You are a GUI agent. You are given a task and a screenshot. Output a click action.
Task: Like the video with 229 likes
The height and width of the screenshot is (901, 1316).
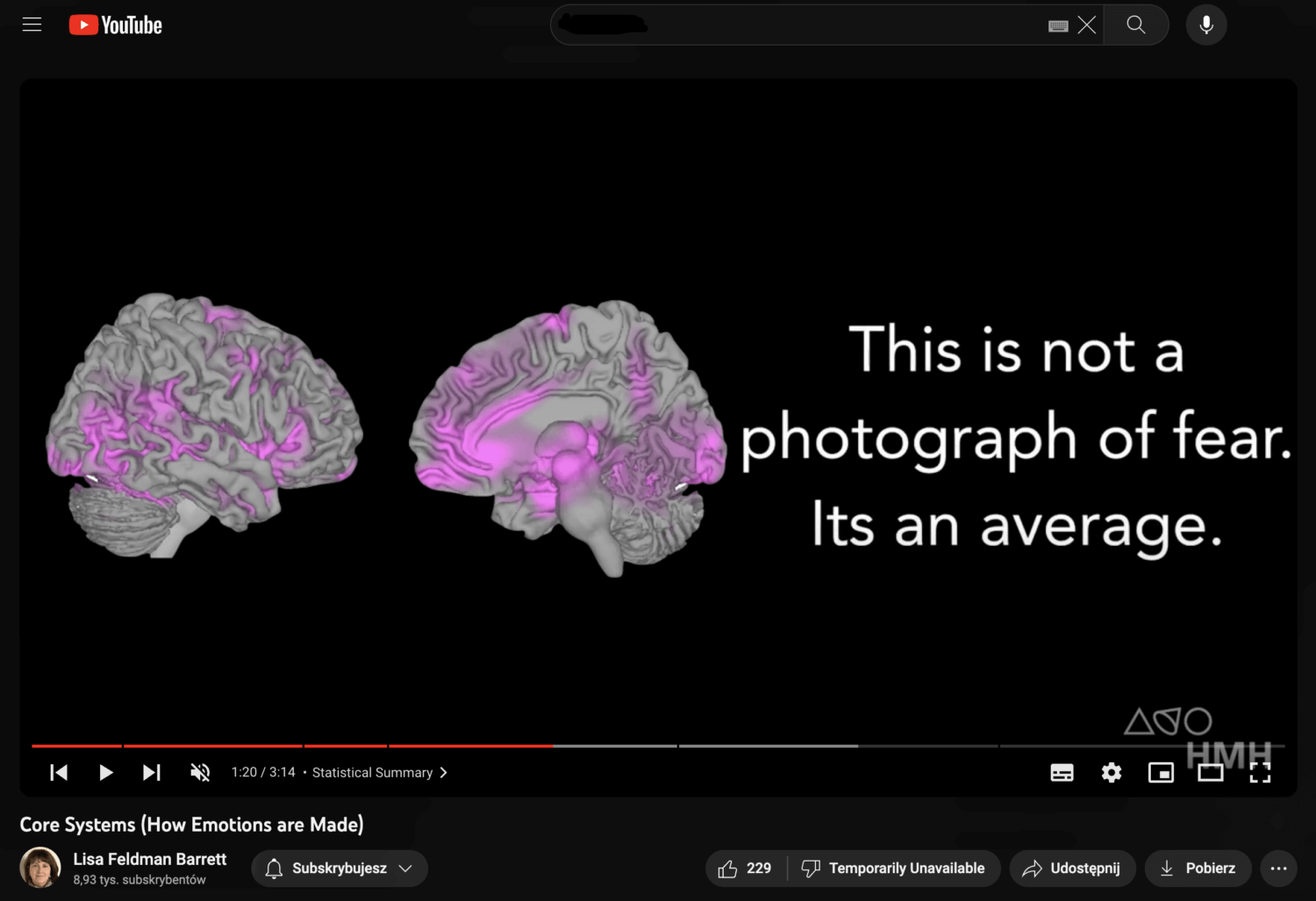(746, 869)
